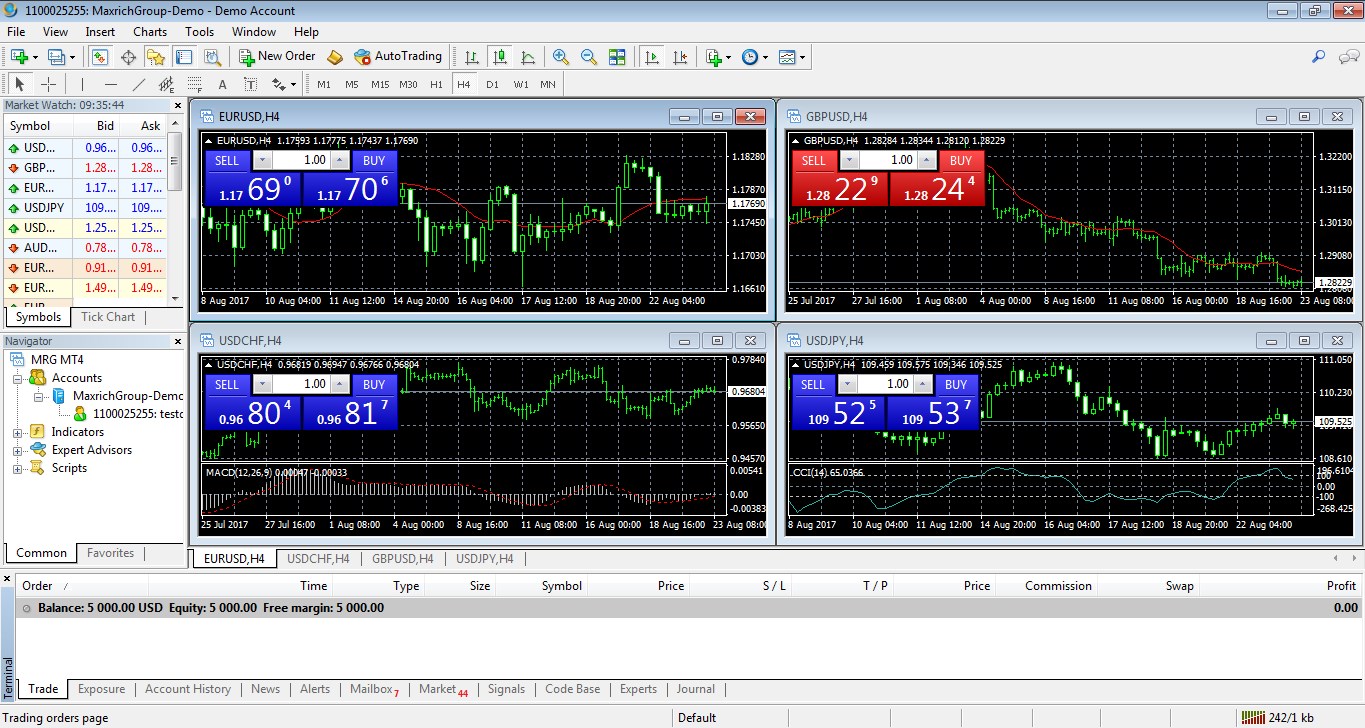Viewport: 1365px width, 728px height.
Task: Expand the Expert Advisors node in Navigator
Action: click(x=17, y=450)
